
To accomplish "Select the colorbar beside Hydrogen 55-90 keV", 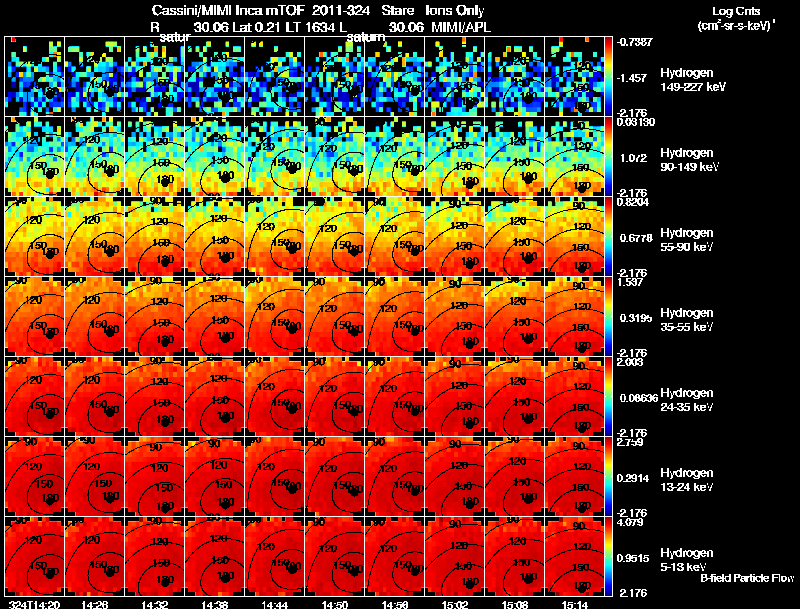I will (608, 237).
